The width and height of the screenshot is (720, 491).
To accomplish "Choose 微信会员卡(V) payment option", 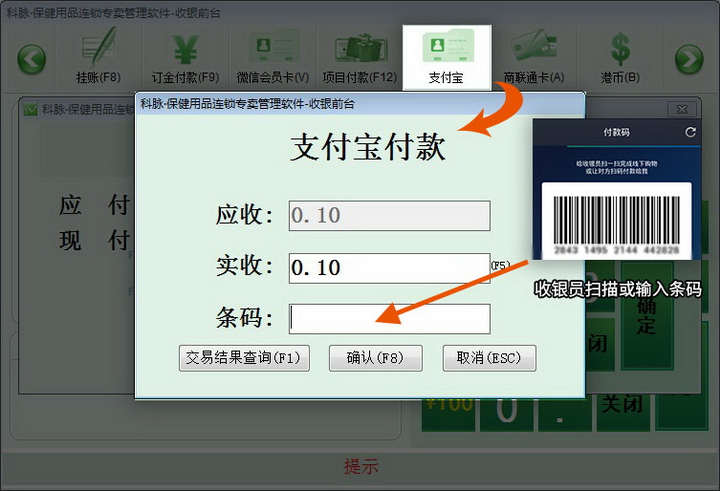I will pyautogui.click(x=273, y=56).
